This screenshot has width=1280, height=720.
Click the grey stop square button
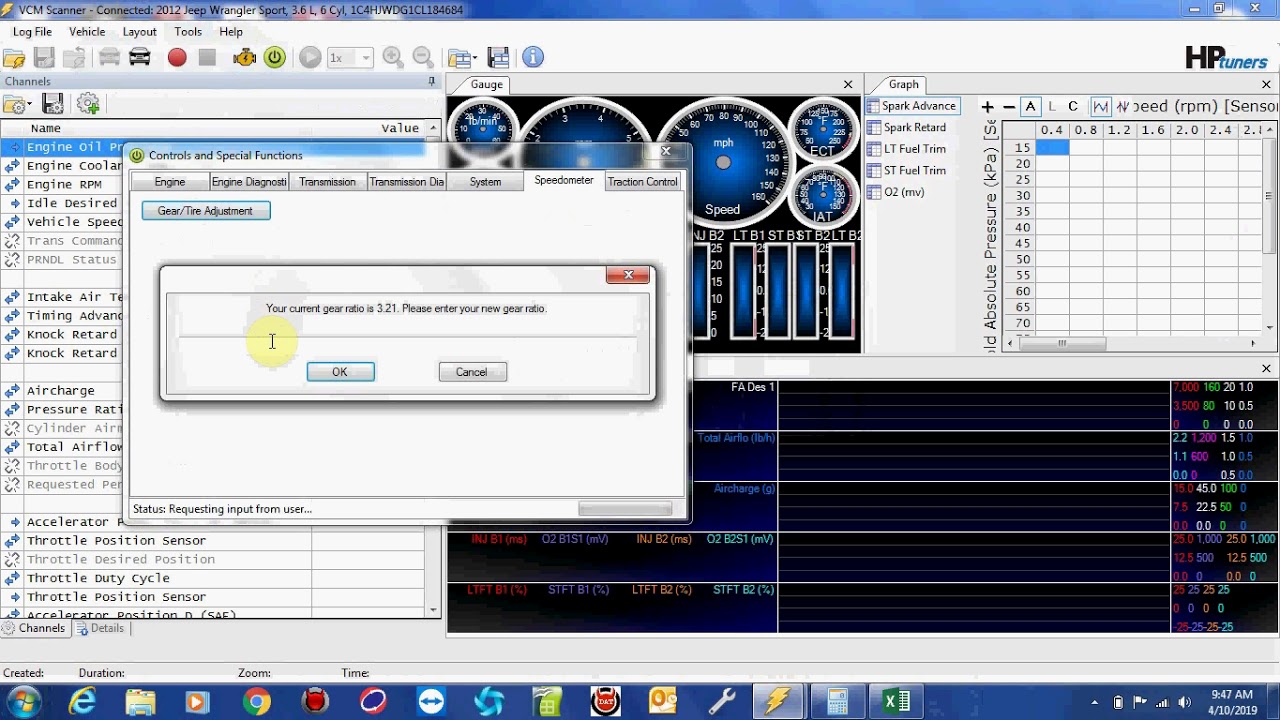[x=207, y=58]
